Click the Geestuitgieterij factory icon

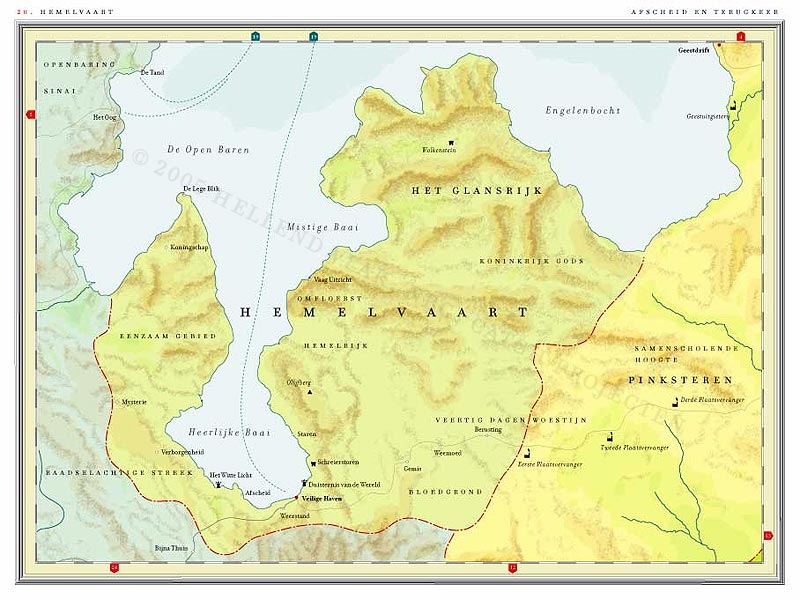(x=733, y=105)
